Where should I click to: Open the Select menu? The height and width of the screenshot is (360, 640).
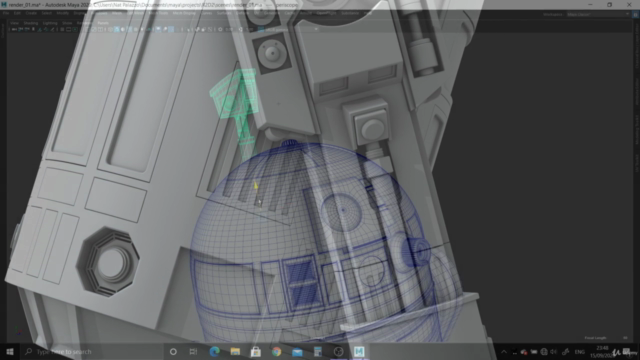click(x=47, y=13)
